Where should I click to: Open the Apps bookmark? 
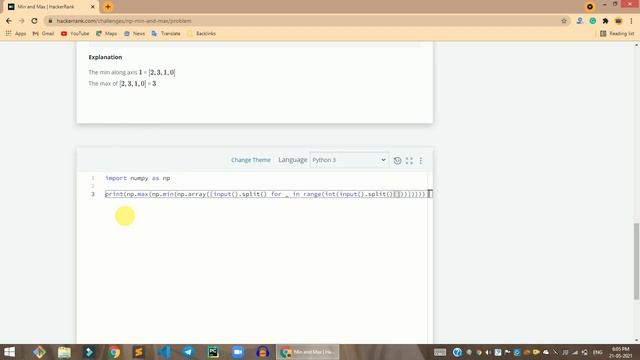[x=16, y=33]
